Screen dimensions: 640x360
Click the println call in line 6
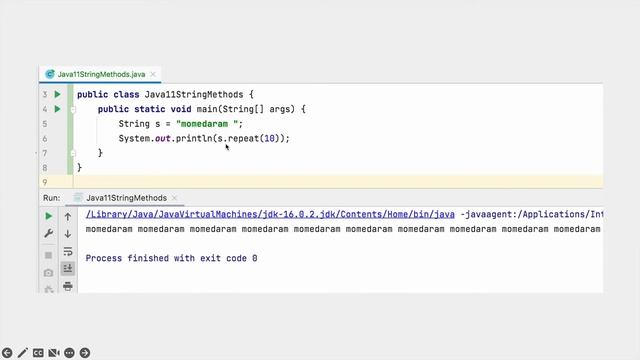[x=194, y=138]
